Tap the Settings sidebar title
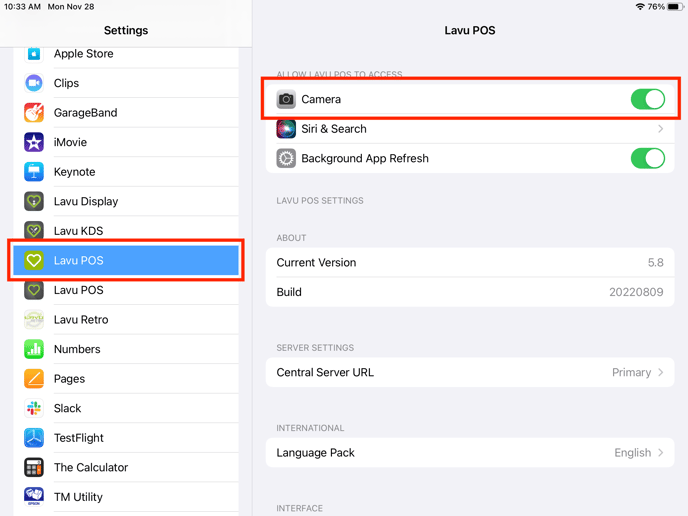 point(126,30)
